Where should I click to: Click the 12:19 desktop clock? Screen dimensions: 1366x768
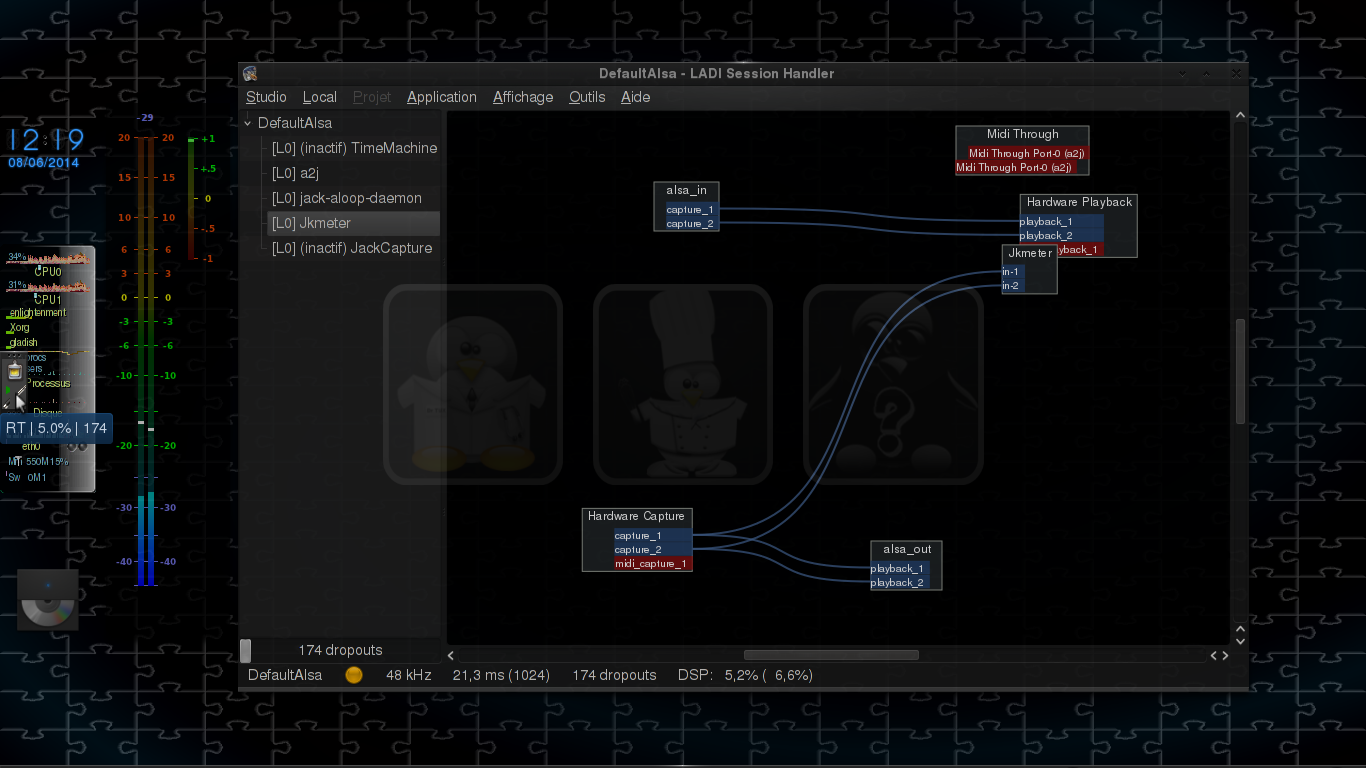point(47,140)
